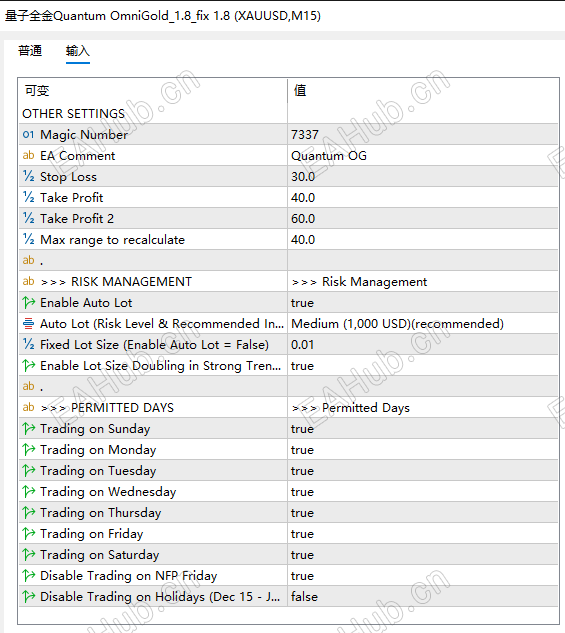Viewport: 565px width, 633px height.
Task: Select the Disable Trading on NFP Friday label
Action: click(x=128, y=575)
